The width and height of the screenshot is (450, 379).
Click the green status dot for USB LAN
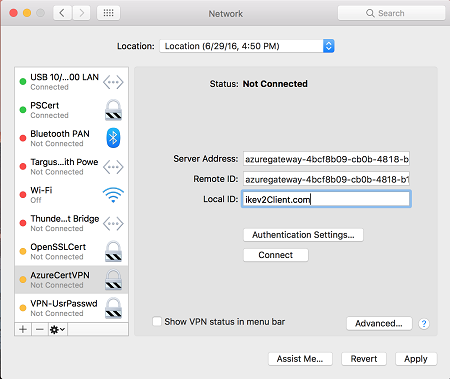pyautogui.click(x=23, y=81)
